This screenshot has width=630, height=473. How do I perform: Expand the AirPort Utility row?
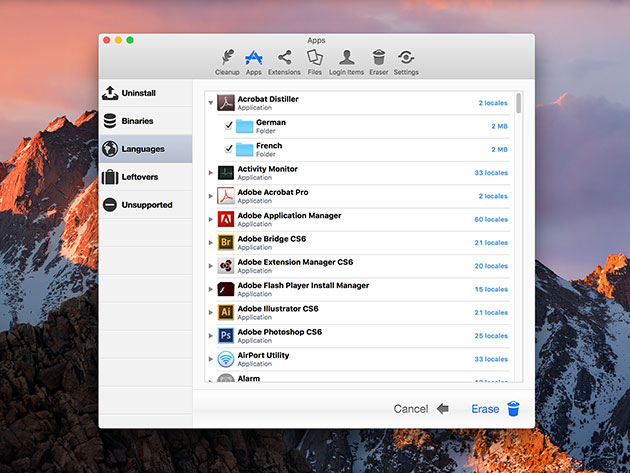pyautogui.click(x=211, y=359)
